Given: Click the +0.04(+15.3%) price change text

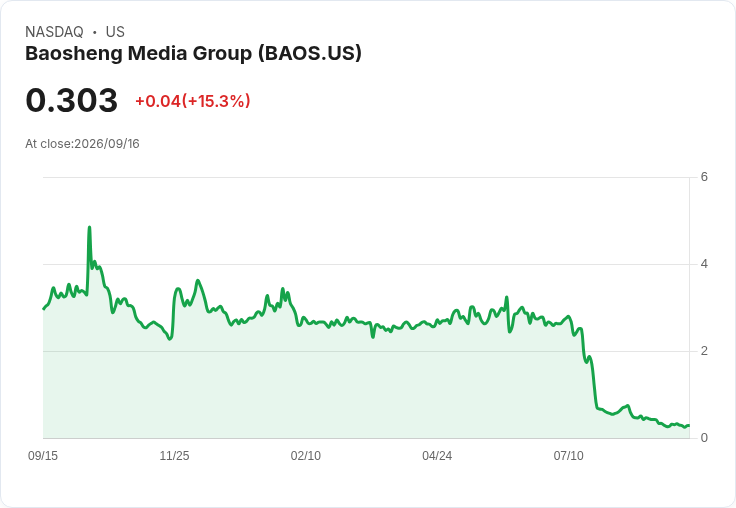Looking at the screenshot, I should [x=193, y=101].
